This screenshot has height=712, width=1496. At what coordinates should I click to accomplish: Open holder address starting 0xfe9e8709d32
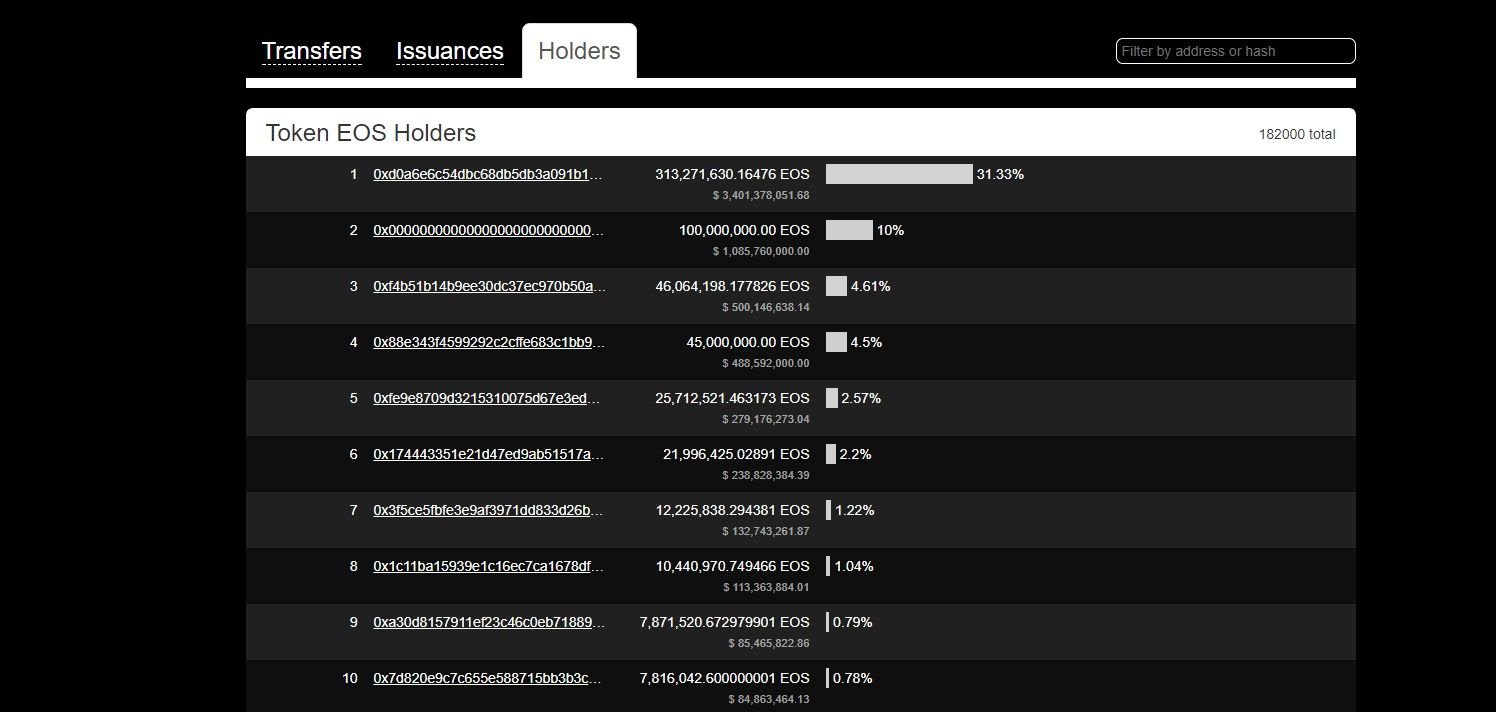click(488, 398)
